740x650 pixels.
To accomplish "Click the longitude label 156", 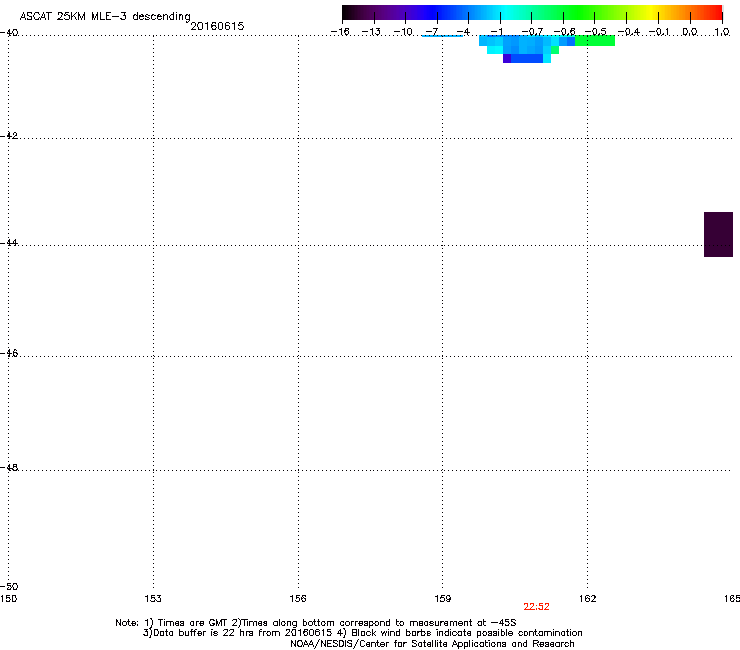I will pyautogui.click(x=298, y=599).
